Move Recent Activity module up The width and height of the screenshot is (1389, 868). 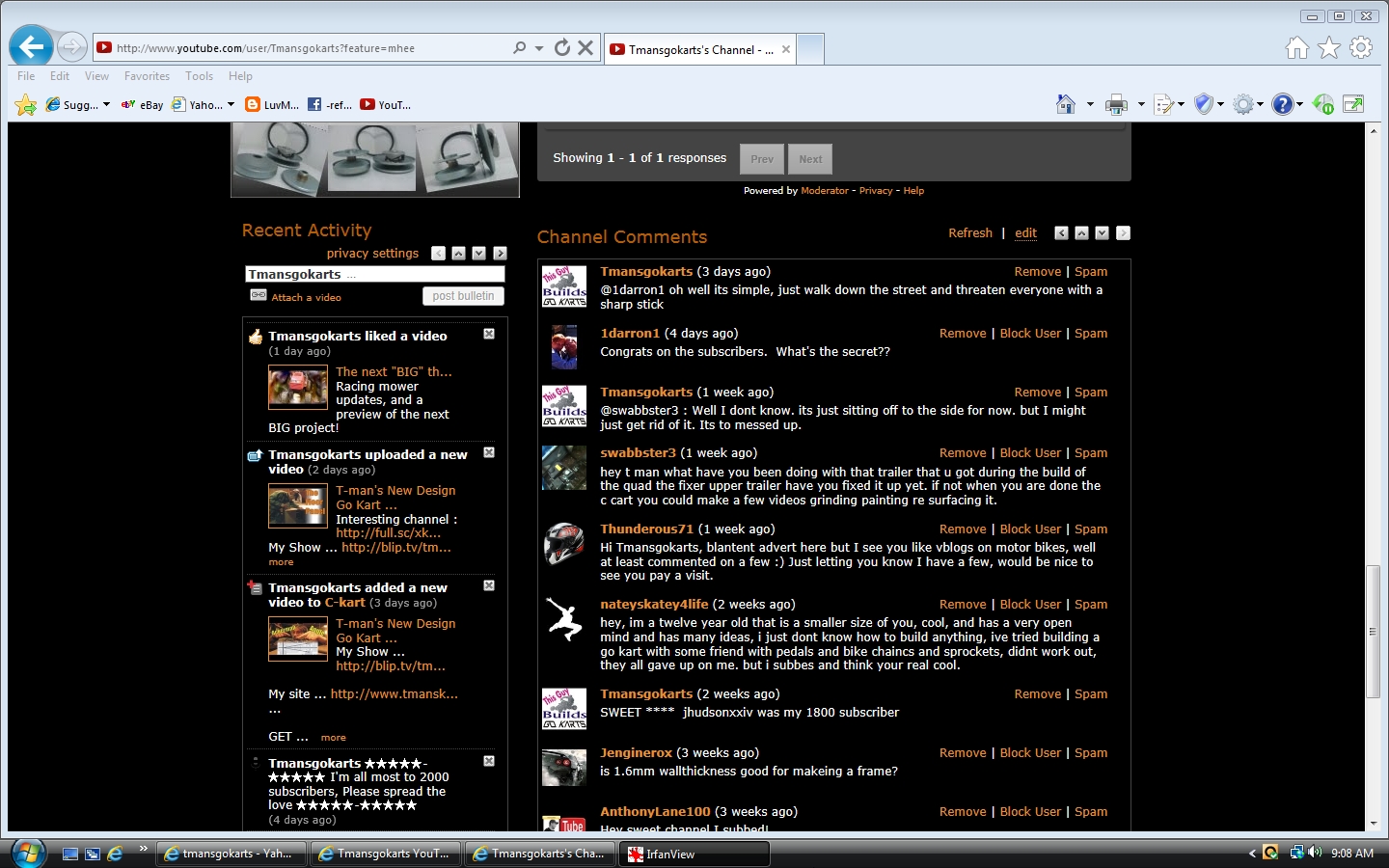pos(459,254)
